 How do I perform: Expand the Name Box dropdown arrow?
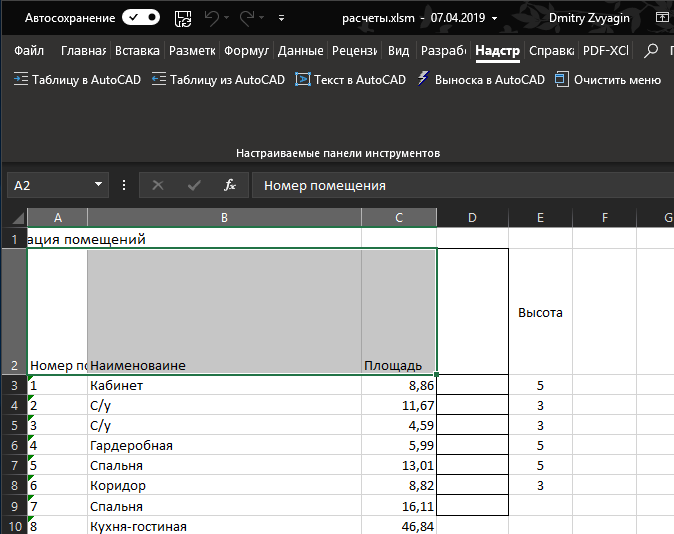click(x=98, y=185)
